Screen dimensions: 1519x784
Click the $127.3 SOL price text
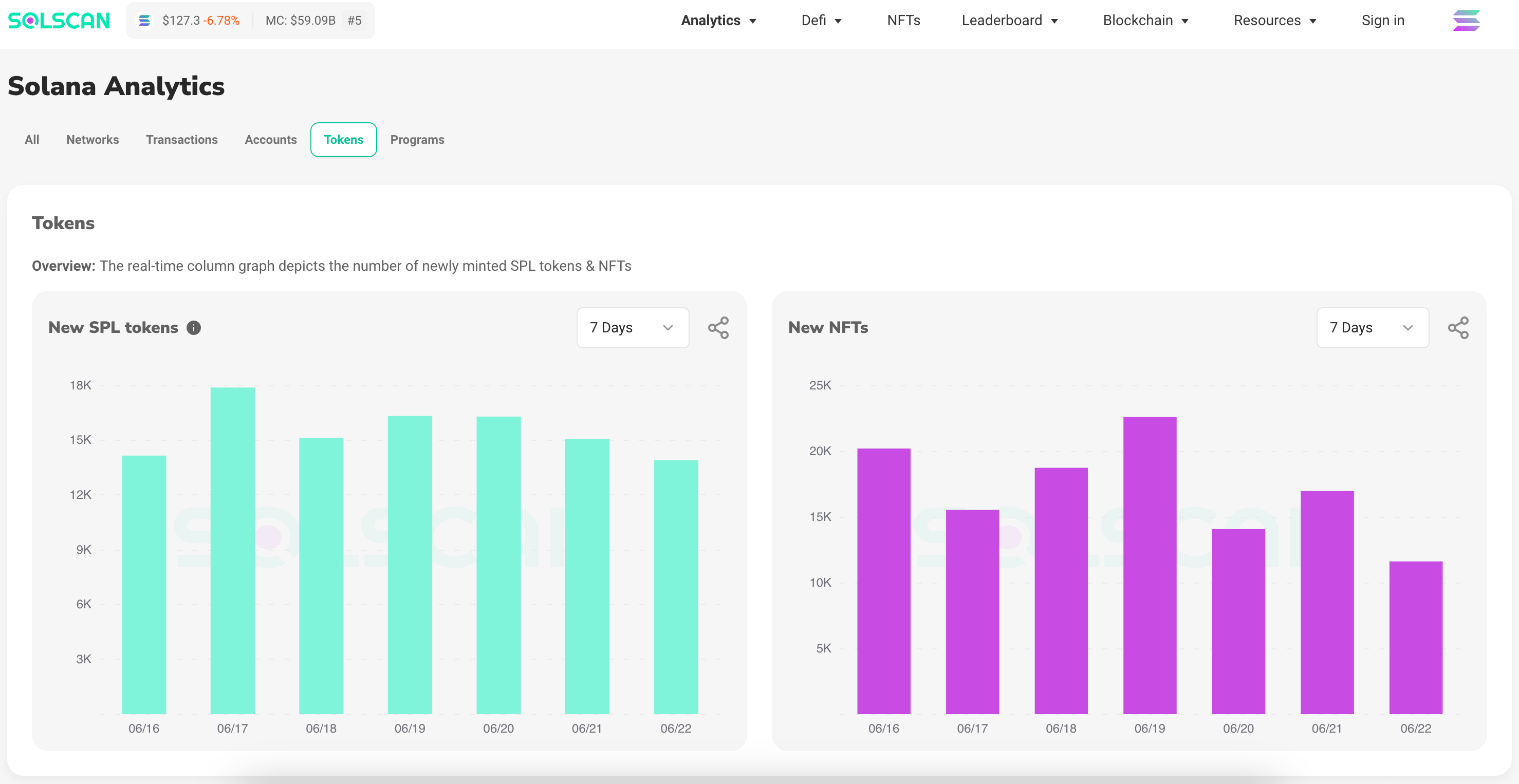coord(181,21)
